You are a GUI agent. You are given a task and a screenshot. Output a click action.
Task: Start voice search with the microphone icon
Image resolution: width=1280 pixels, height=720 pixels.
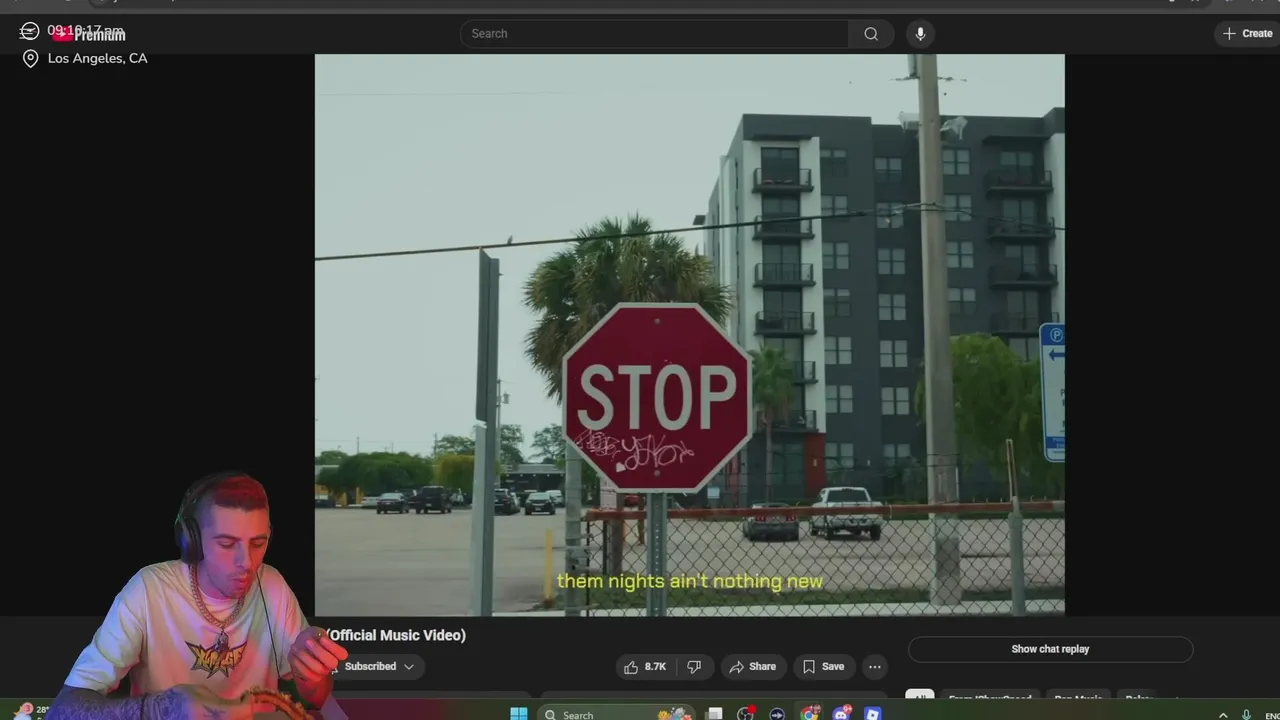point(920,34)
